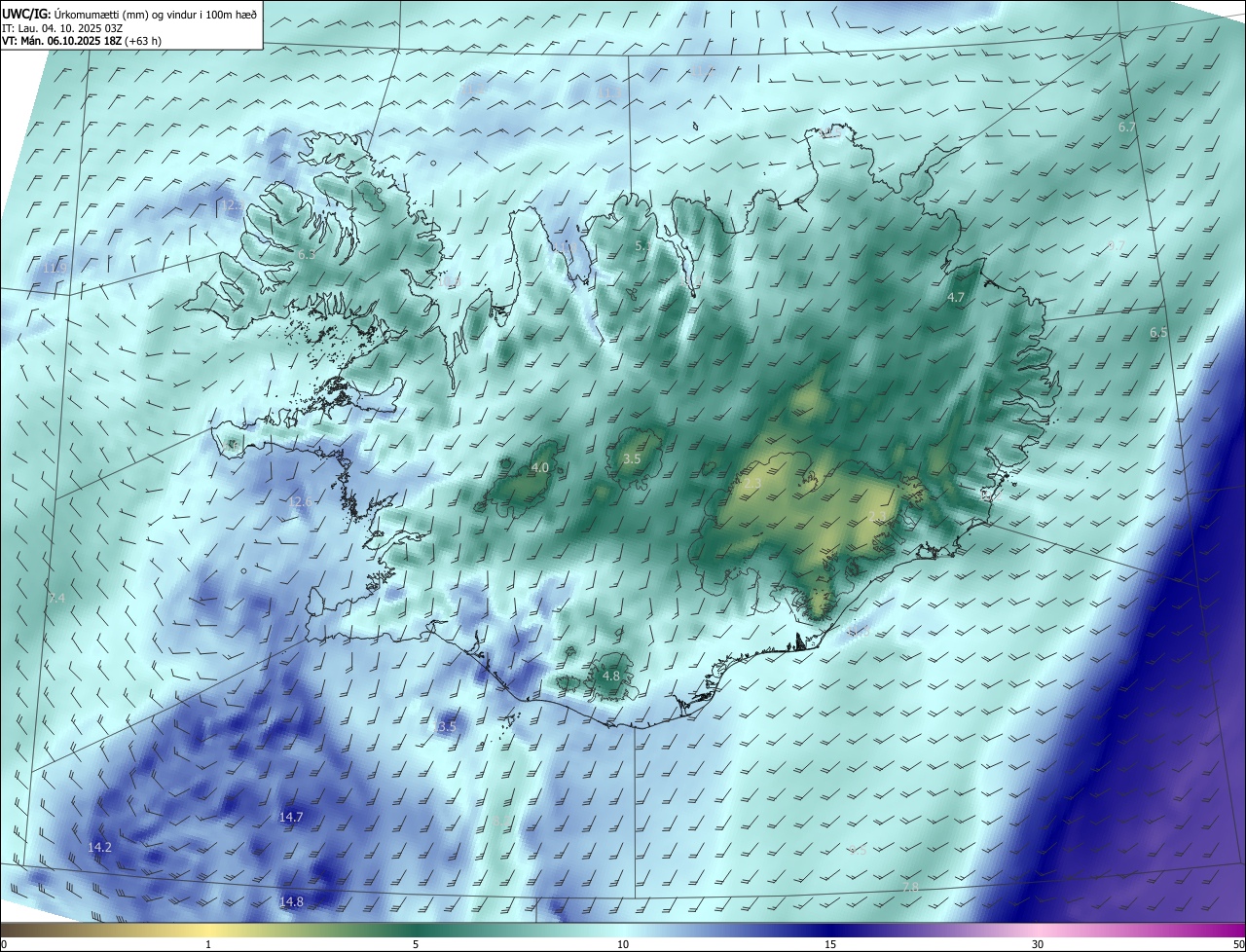The width and height of the screenshot is (1246, 952).
Task: Click the colorbar tick label 1
Action: coord(208,944)
